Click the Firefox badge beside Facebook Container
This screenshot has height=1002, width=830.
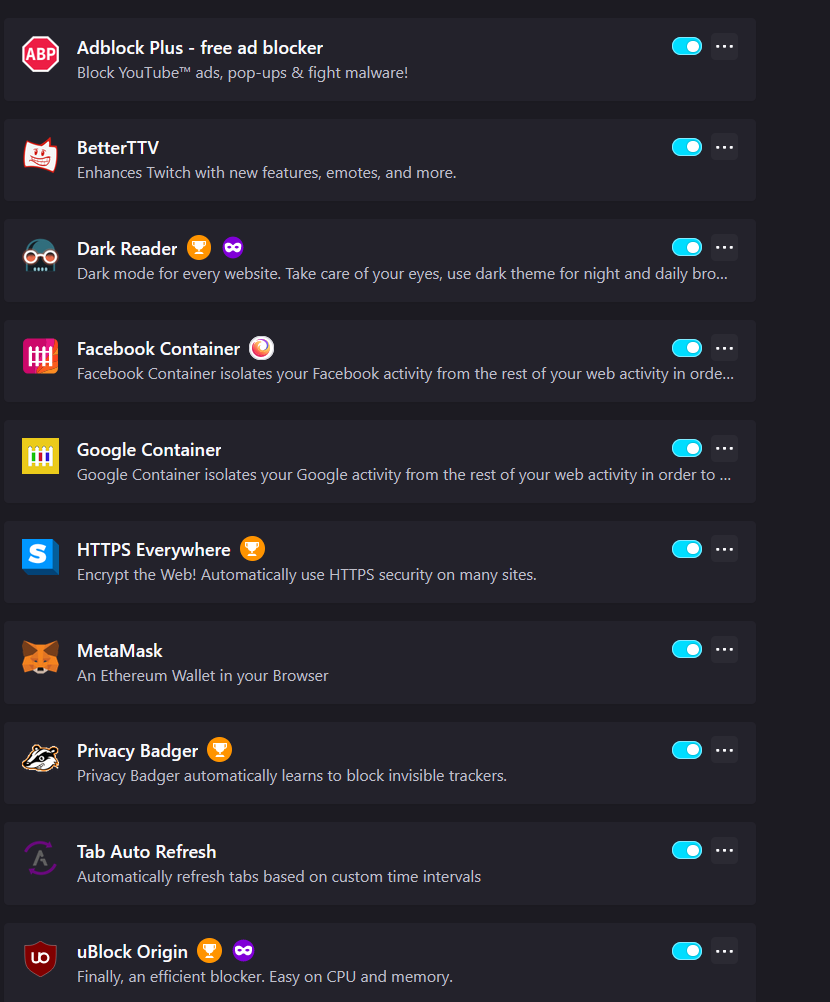[261, 348]
